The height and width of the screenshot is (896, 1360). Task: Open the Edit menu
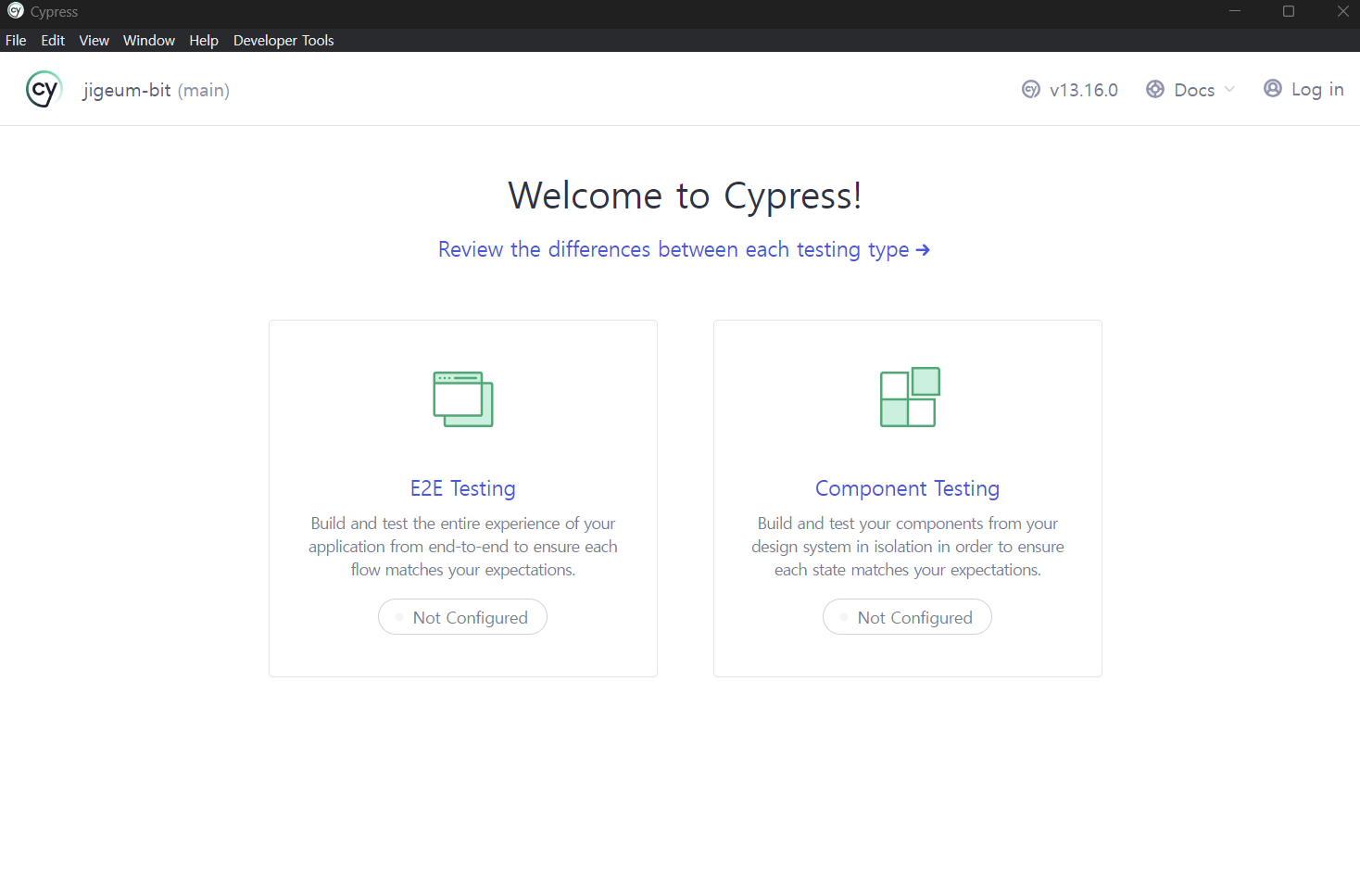[53, 40]
